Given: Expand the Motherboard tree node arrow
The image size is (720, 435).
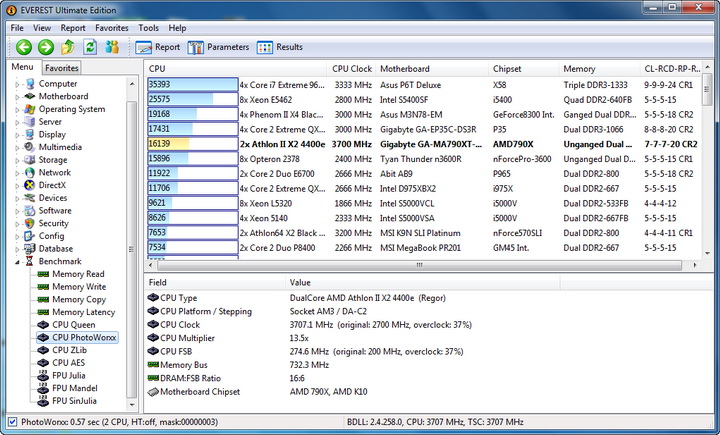Looking at the screenshot, I should click(x=17, y=97).
